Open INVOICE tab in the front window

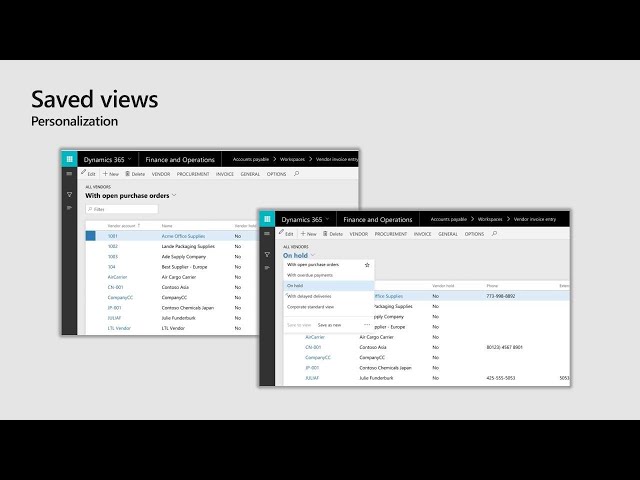422,234
